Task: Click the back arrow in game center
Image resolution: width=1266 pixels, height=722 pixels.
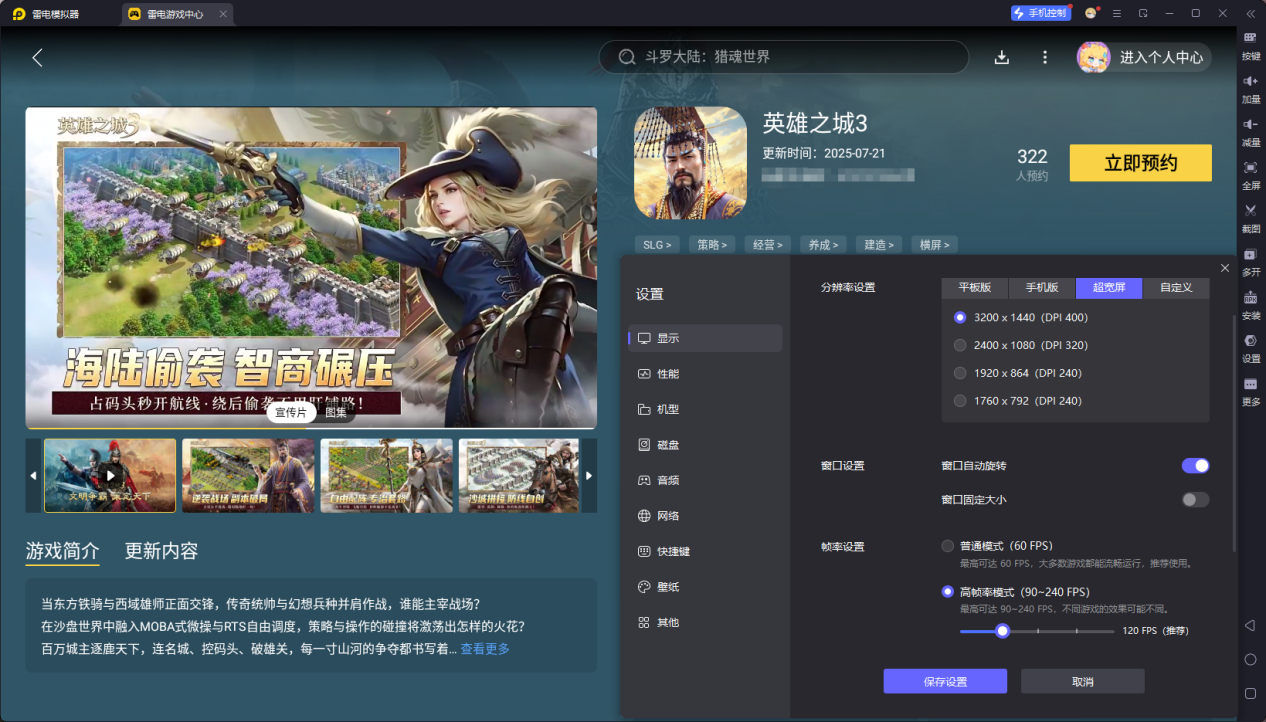Action: [x=38, y=58]
